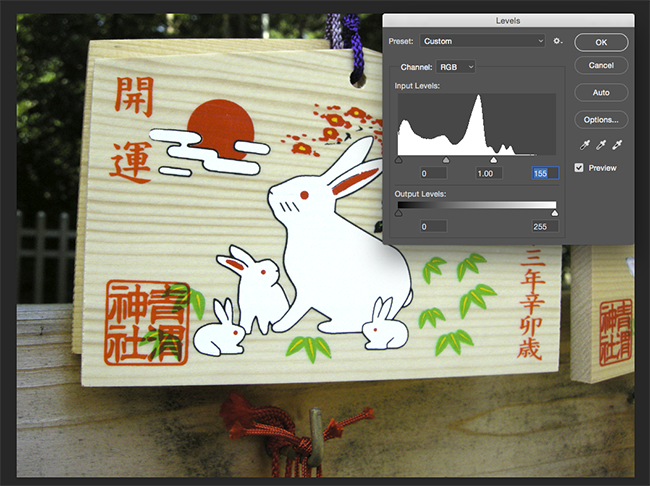The image size is (650, 486).
Task: Click the histogram display in Levels
Action: coord(477,124)
